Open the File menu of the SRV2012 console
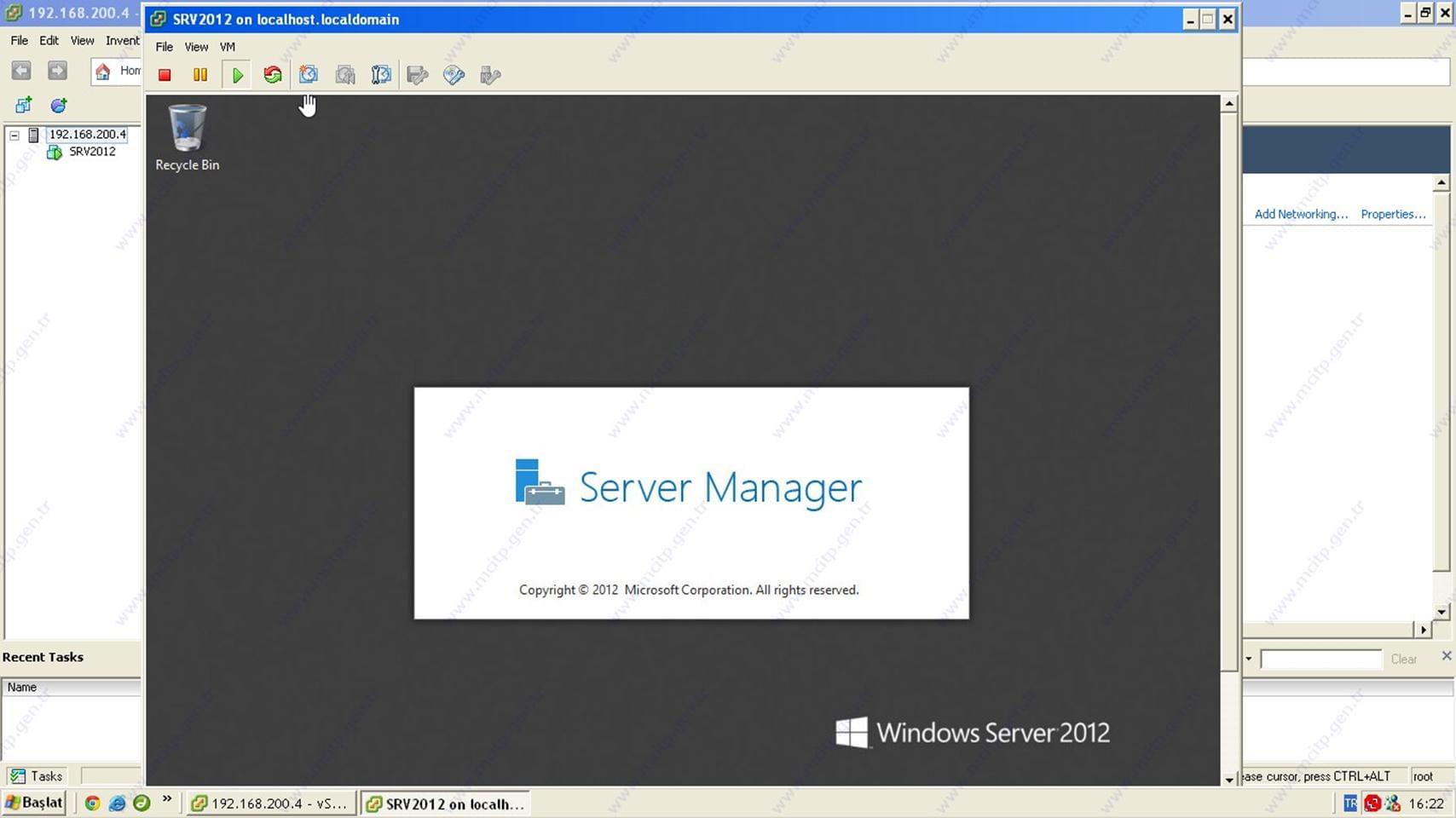The image size is (1456, 818). 164,47
